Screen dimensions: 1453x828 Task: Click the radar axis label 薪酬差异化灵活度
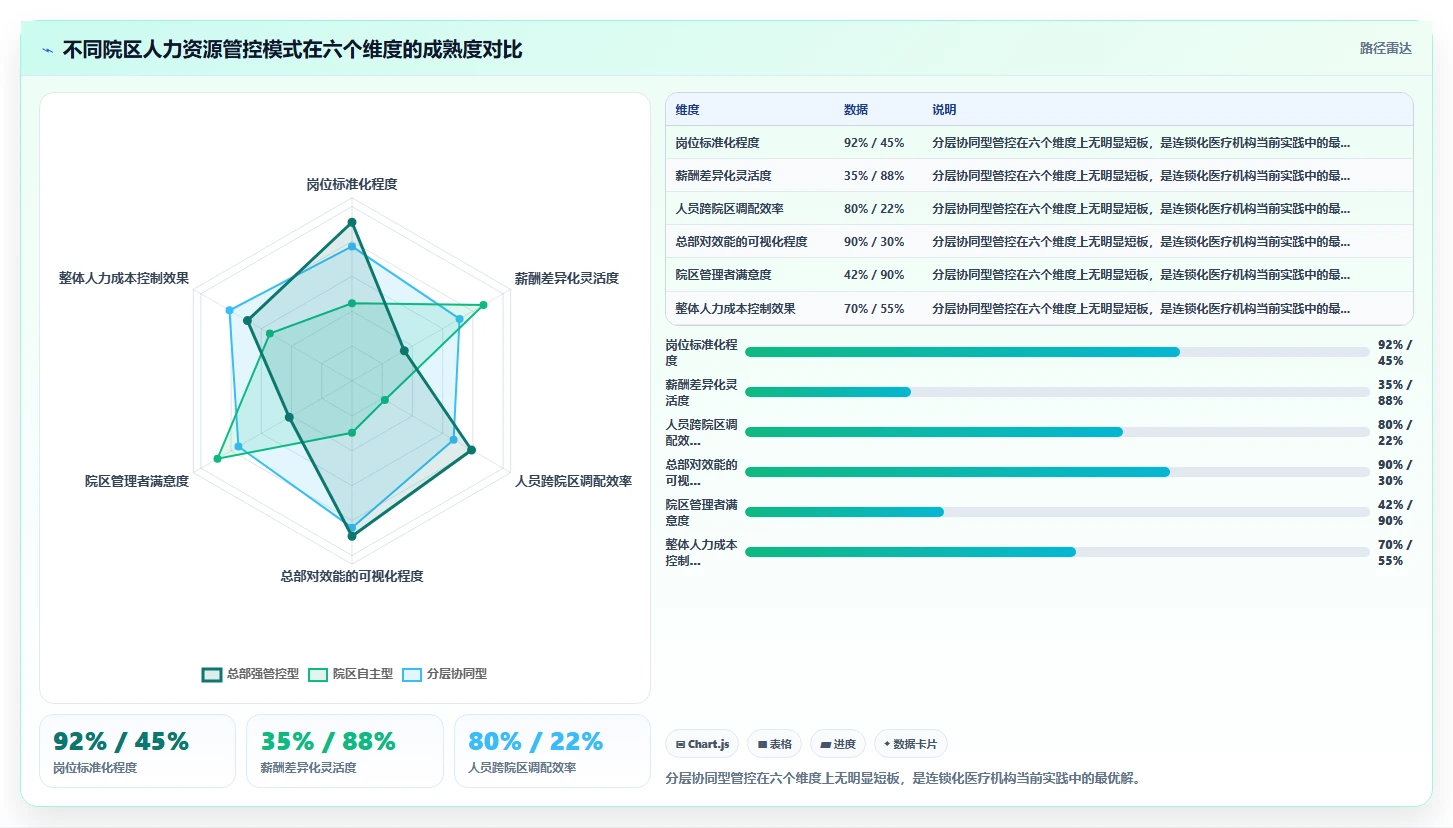pyautogui.click(x=567, y=278)
